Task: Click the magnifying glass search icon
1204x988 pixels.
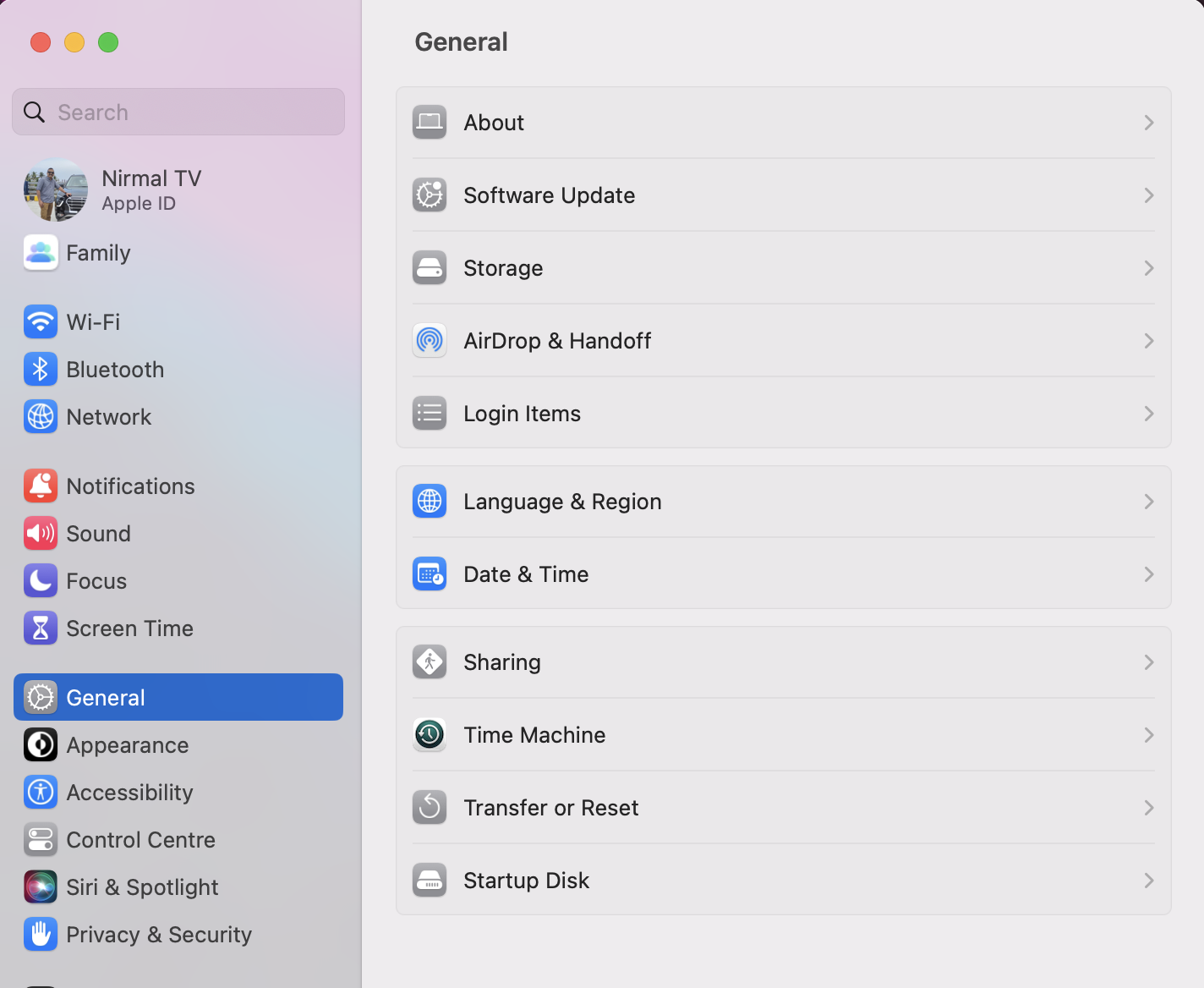Action: click(x=34, y=112)
